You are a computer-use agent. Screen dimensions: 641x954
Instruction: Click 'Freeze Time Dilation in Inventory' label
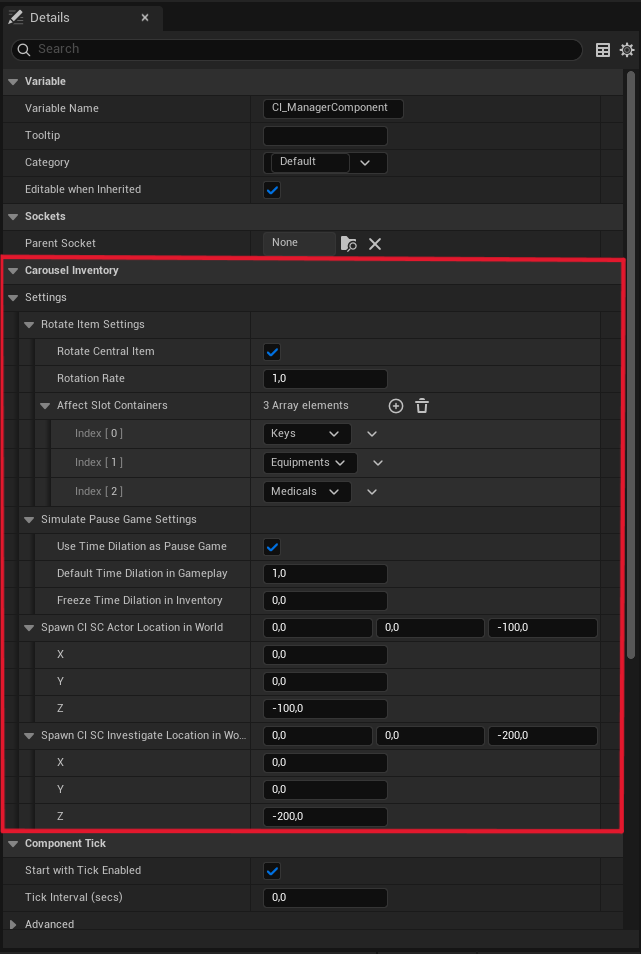[x=140, y=600]
